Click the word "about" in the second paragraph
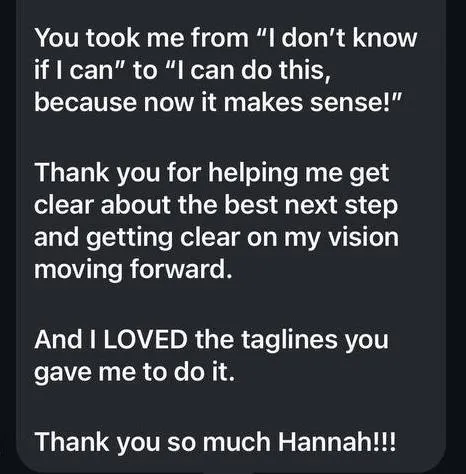 click(x=136, y=205)
